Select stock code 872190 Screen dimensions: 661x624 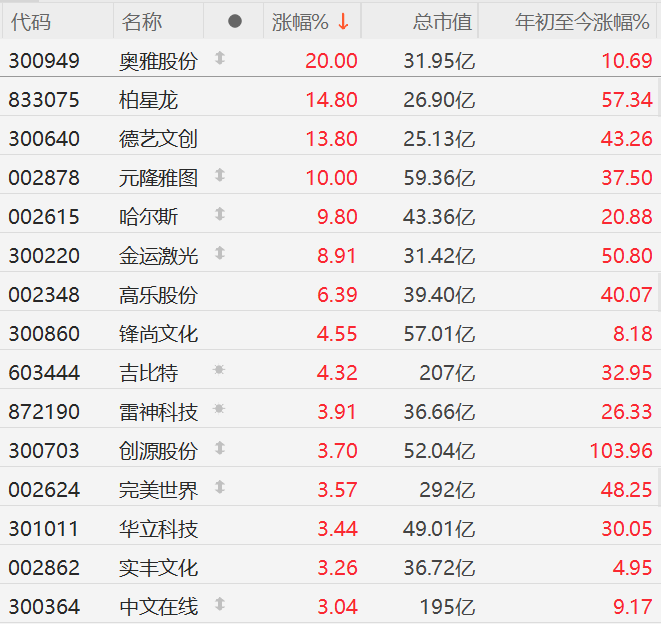[44, 412]
